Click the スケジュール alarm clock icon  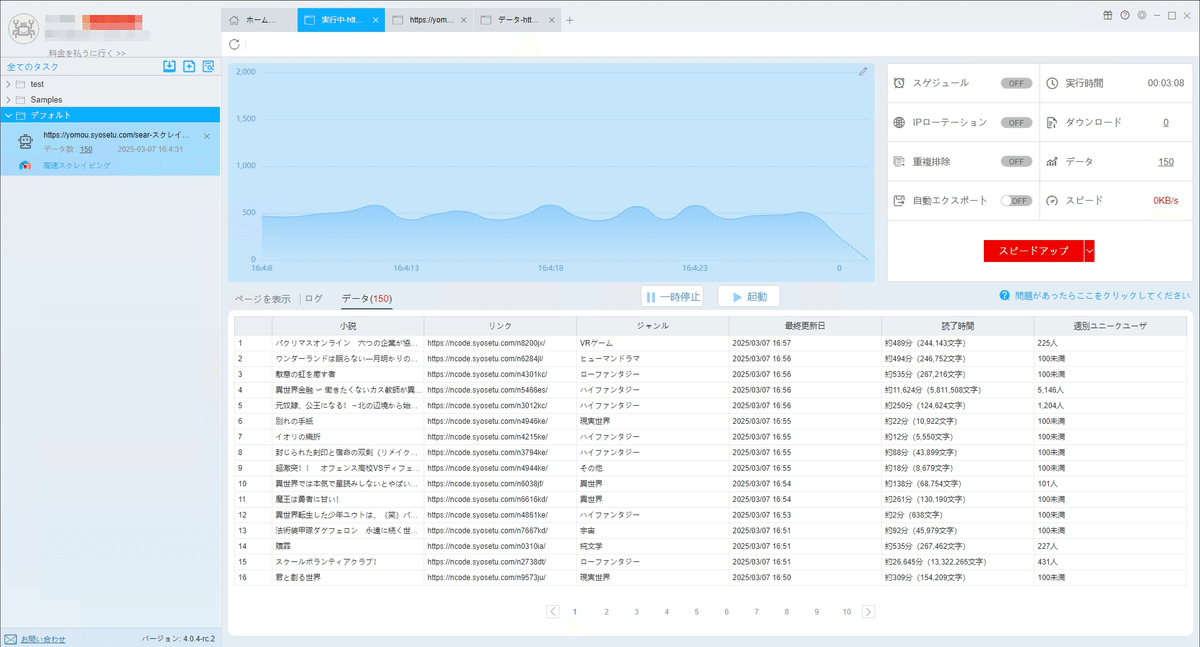coord(900,83)
